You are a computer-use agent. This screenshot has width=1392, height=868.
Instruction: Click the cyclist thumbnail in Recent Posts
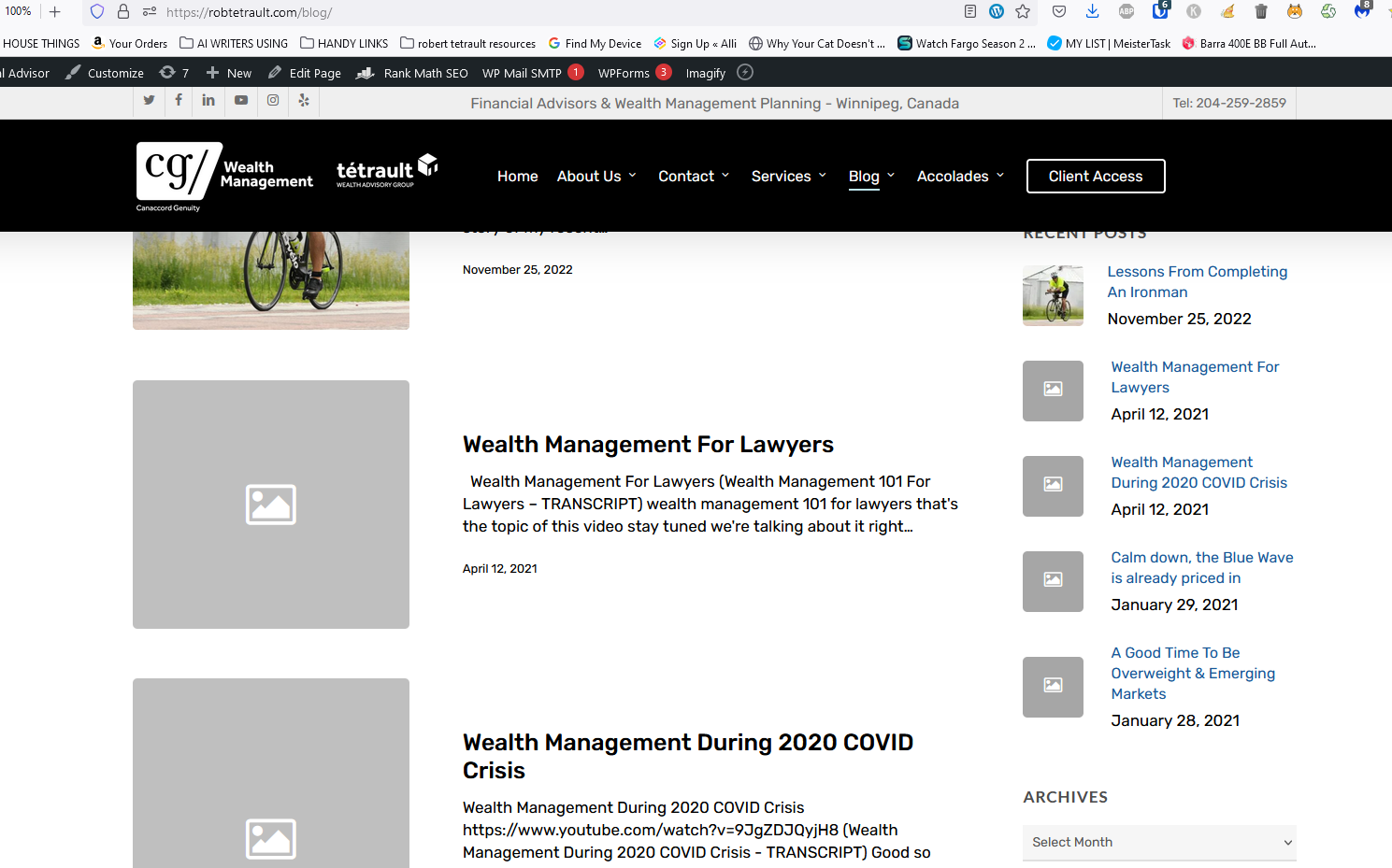coord(1053,295)
